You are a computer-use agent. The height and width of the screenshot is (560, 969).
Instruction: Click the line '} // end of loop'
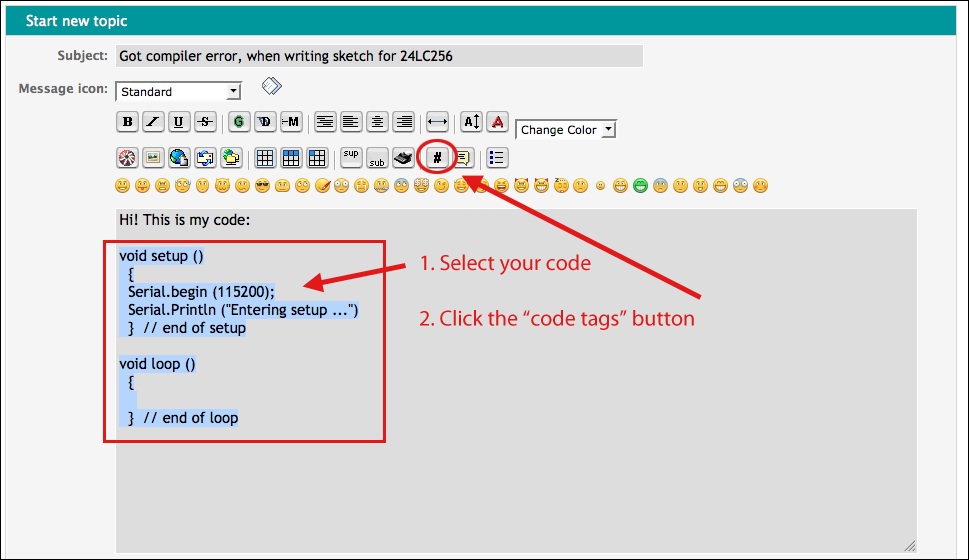[x=183, y=418]
